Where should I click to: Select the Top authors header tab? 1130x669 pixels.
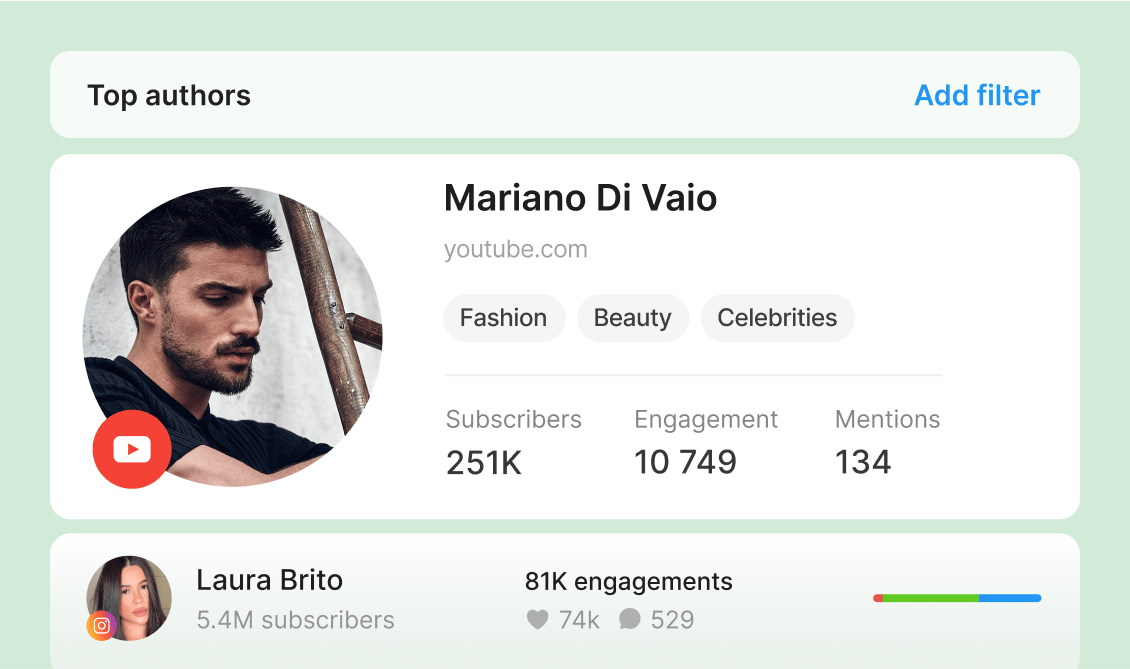point(168,95)
